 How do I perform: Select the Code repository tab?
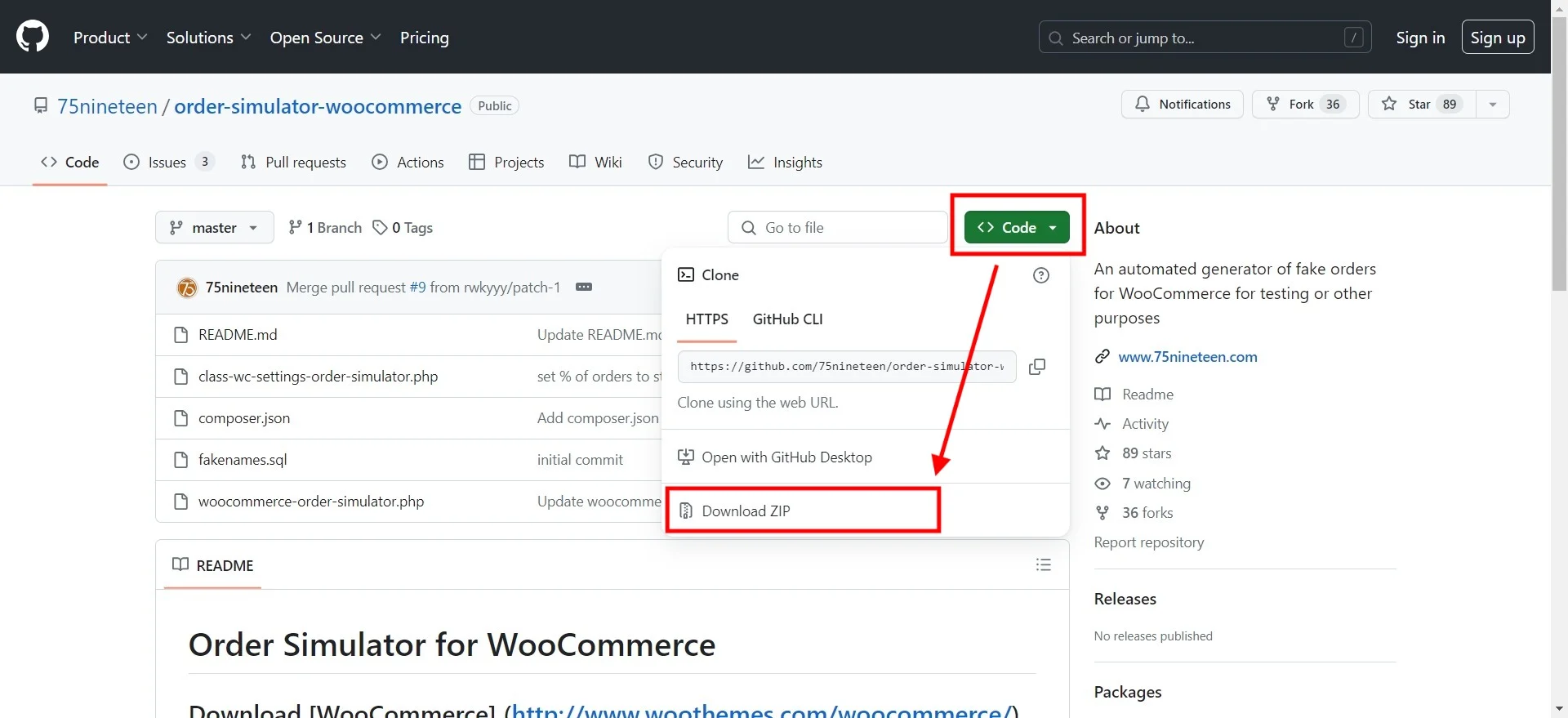tap(70, 162)
